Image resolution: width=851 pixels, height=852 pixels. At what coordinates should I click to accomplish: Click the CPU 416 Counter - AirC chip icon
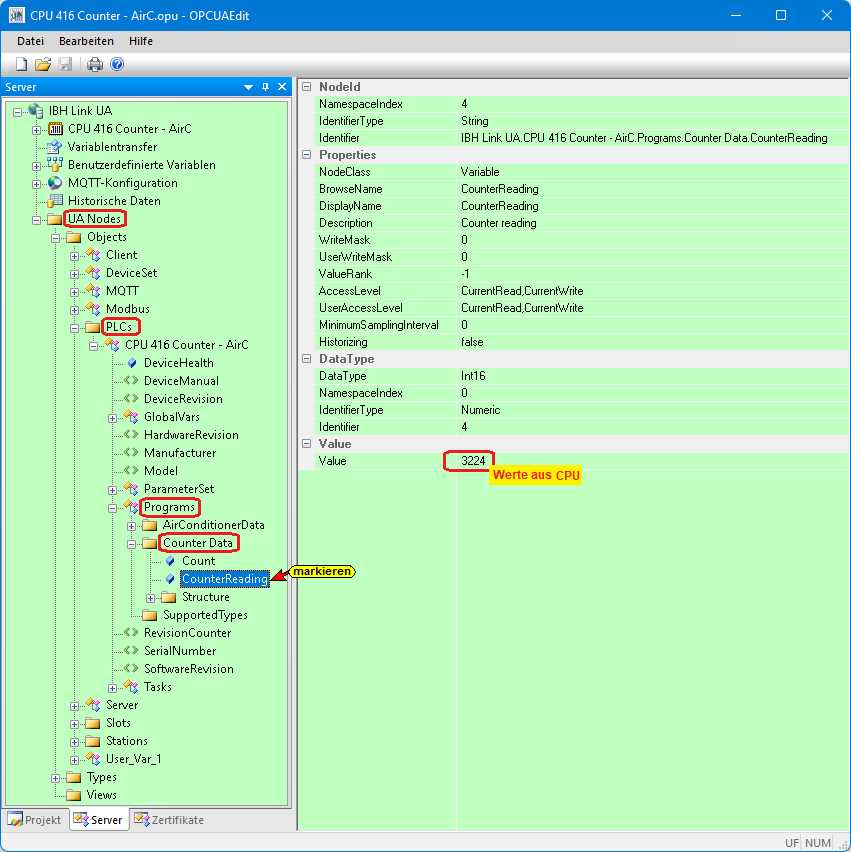pyautogui.click(x=55, y=129)
